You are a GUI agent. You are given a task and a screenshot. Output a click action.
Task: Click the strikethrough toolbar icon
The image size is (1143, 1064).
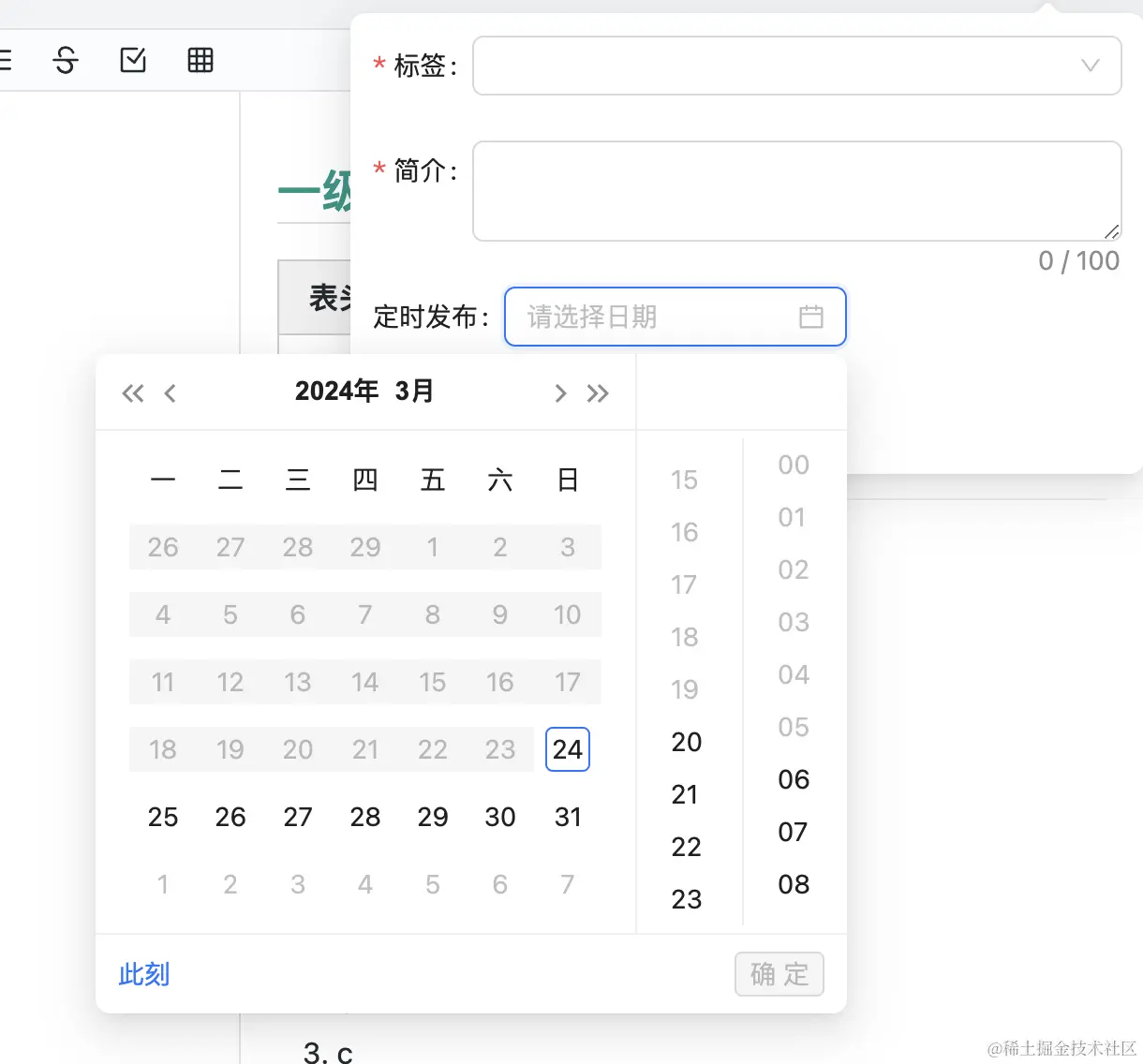pyautogui.click(x=66, y=61)
